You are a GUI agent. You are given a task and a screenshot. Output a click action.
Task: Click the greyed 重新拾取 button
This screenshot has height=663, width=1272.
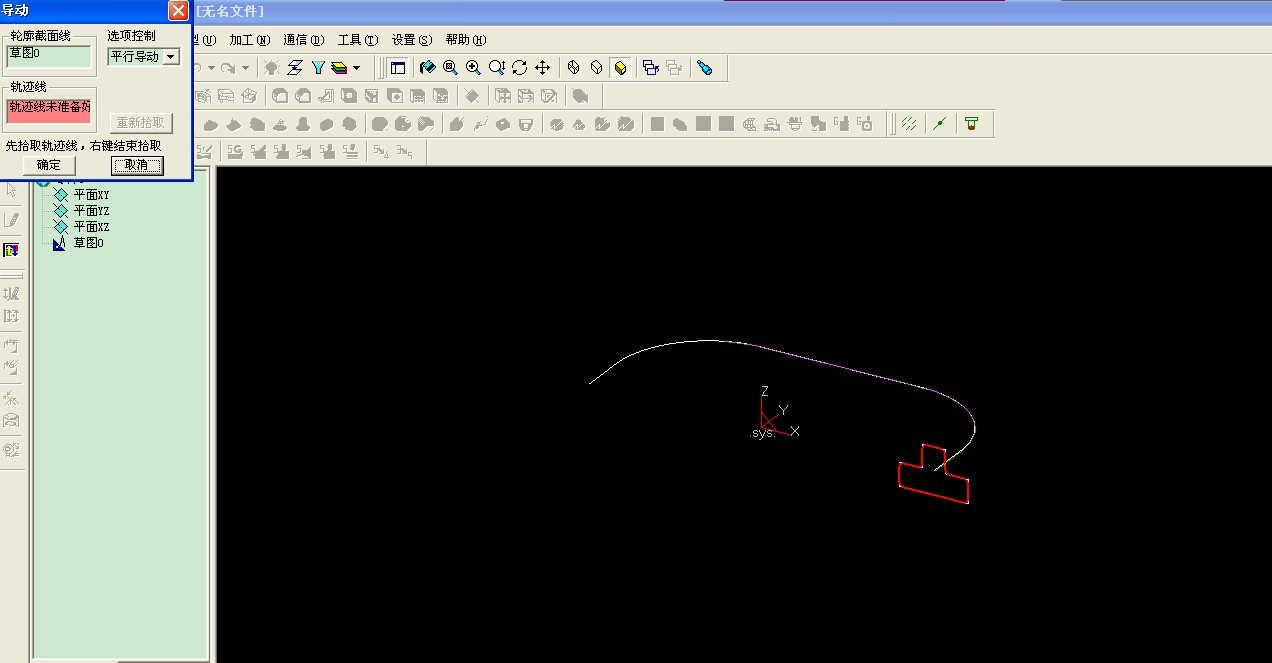[x=141, y=123]
